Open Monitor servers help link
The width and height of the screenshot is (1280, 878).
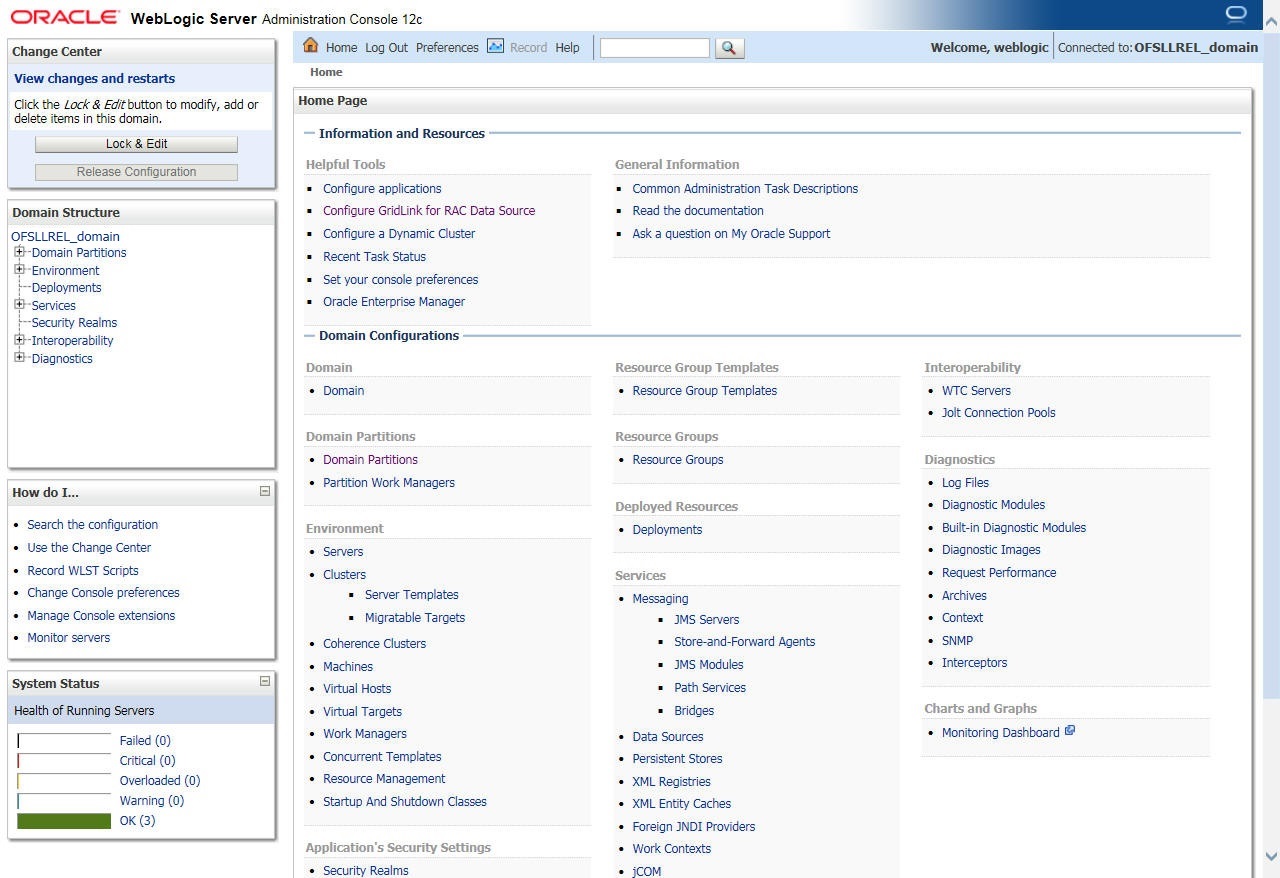[x=69, y=638]
